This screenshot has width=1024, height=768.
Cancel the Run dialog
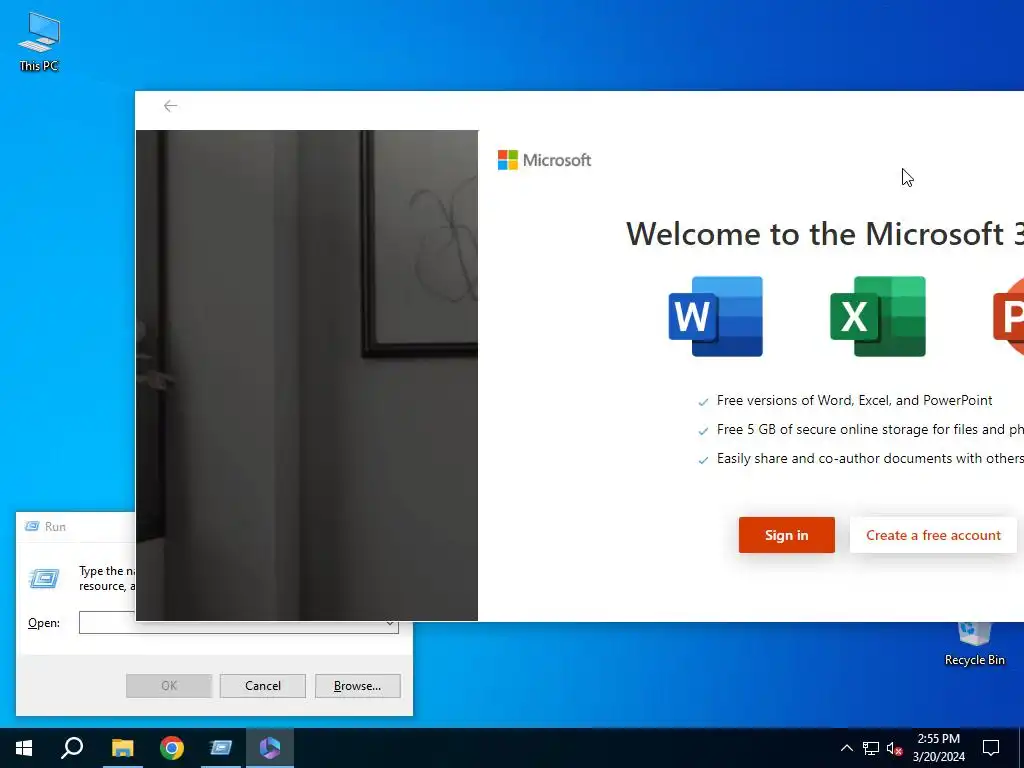(x=263, y=686)
